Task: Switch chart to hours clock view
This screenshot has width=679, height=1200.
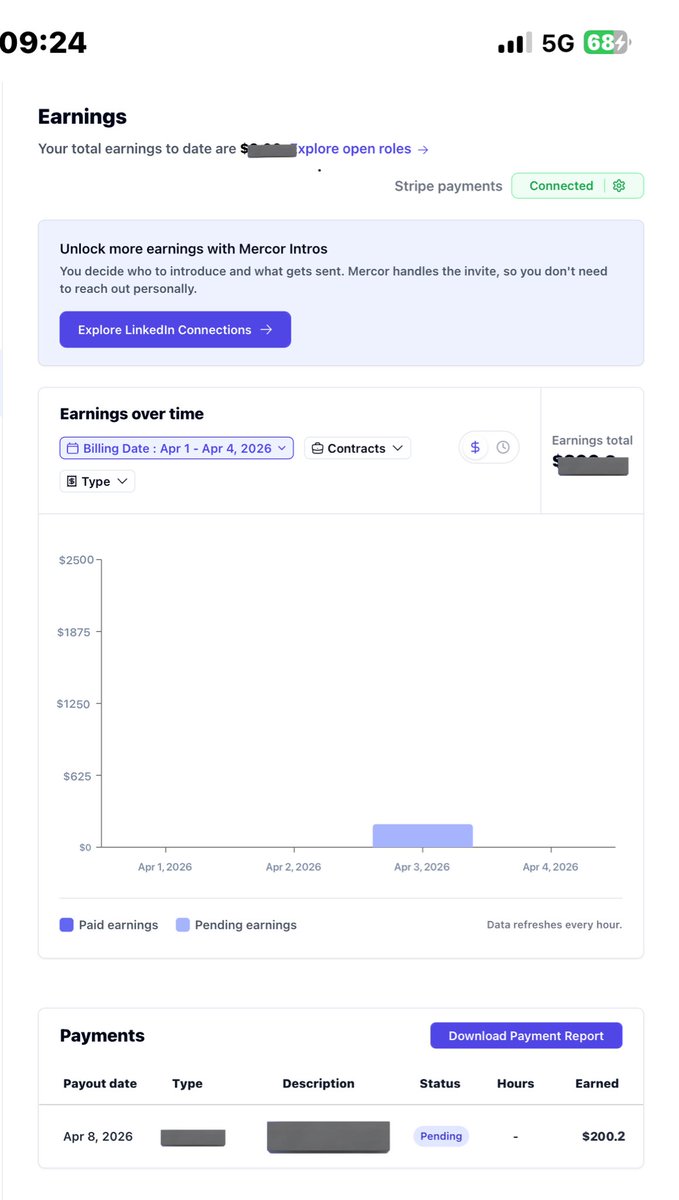Action: (503, 448)
